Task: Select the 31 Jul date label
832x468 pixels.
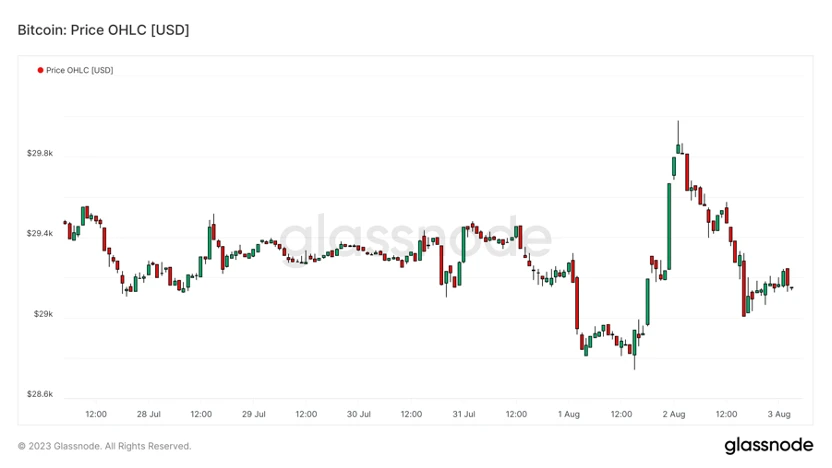Action: click(464, 413)
